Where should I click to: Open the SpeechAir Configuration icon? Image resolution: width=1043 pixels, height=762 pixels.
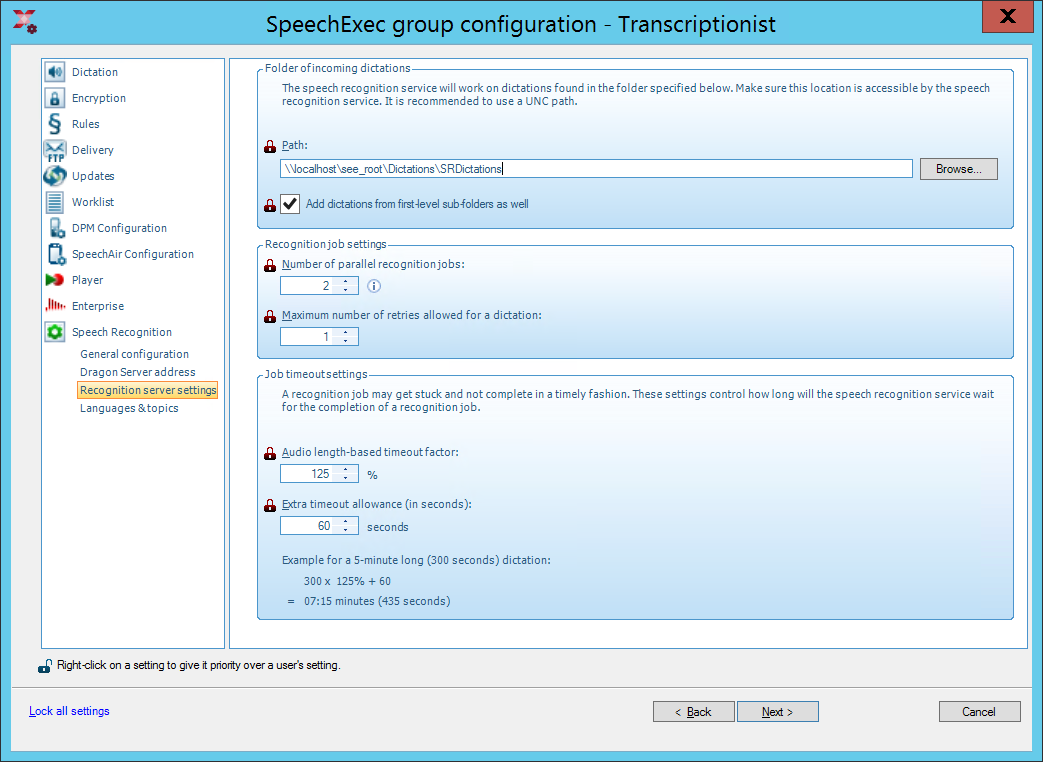[57, 254]
